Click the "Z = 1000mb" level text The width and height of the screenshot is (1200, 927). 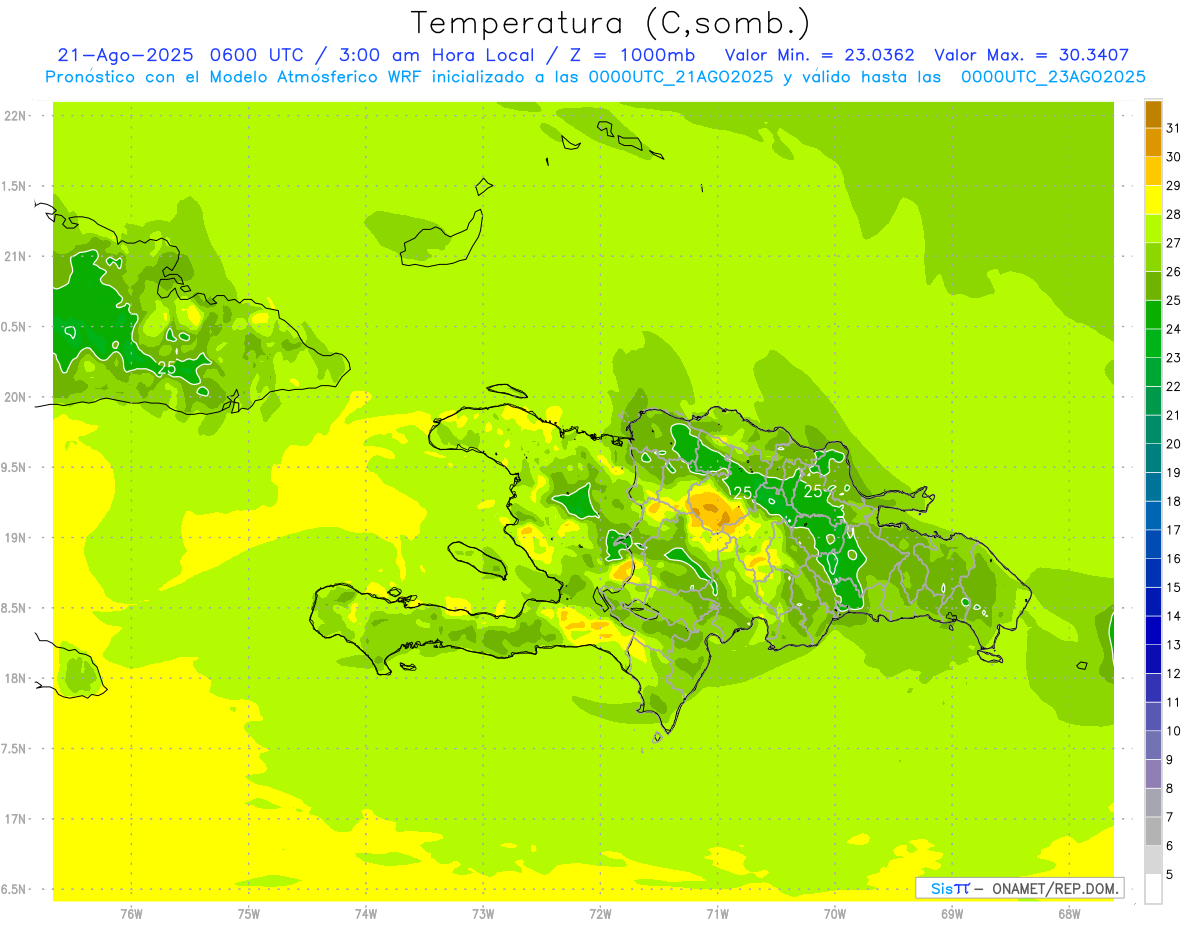[x=633, y=55]
